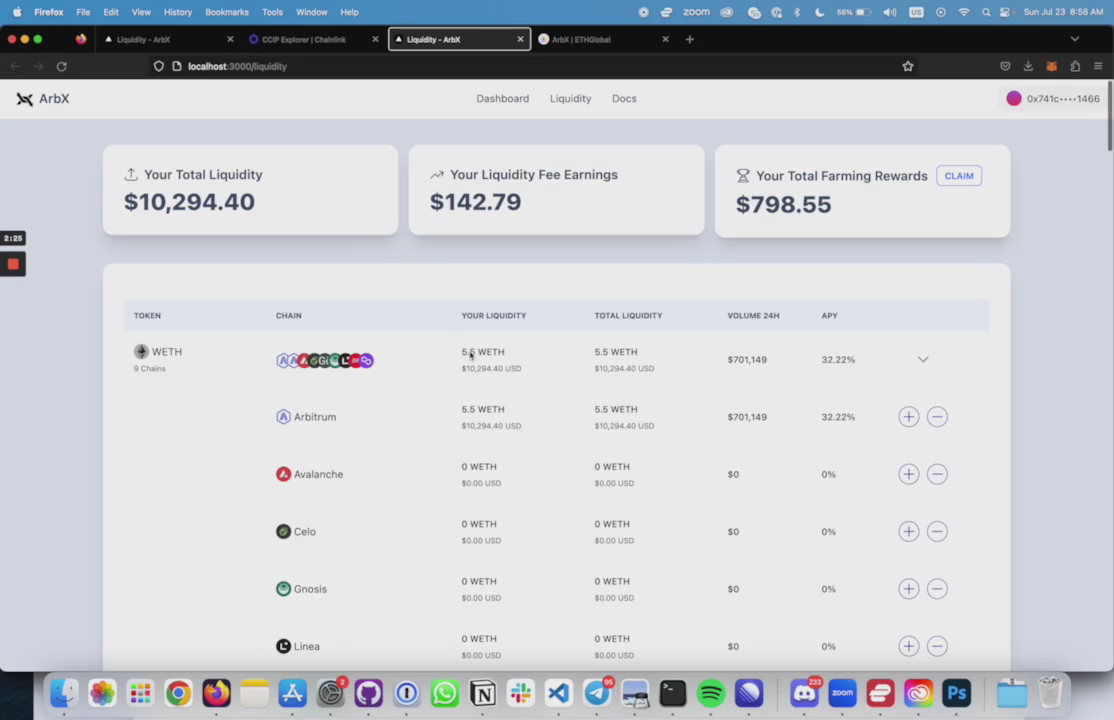Open the battery 56% status menu

854,12
